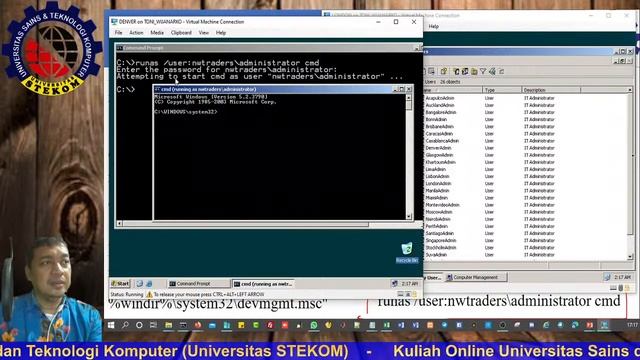Open the Media menu in DENVER VM window
This screenshot has height=360, width=640.
point(157,33)
